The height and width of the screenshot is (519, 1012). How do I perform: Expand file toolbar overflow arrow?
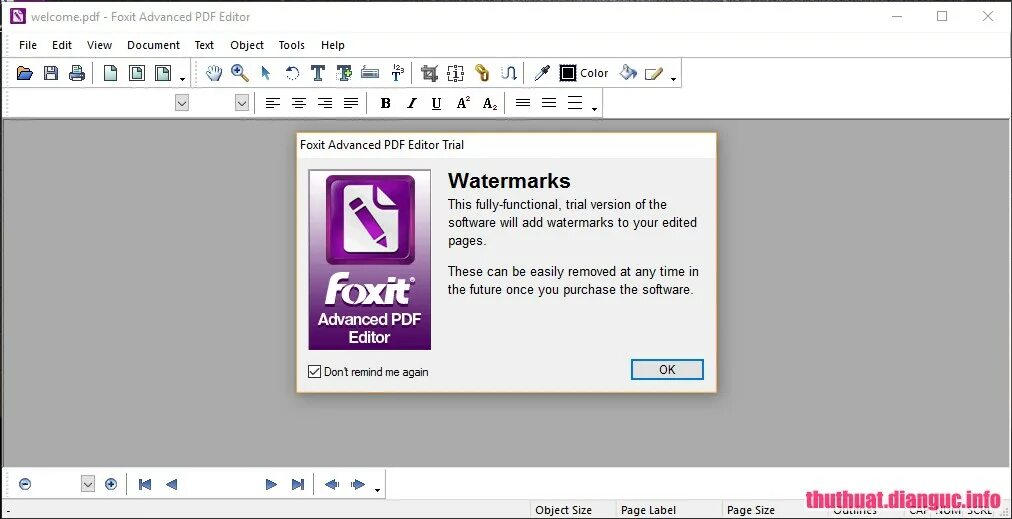(183, 80)
